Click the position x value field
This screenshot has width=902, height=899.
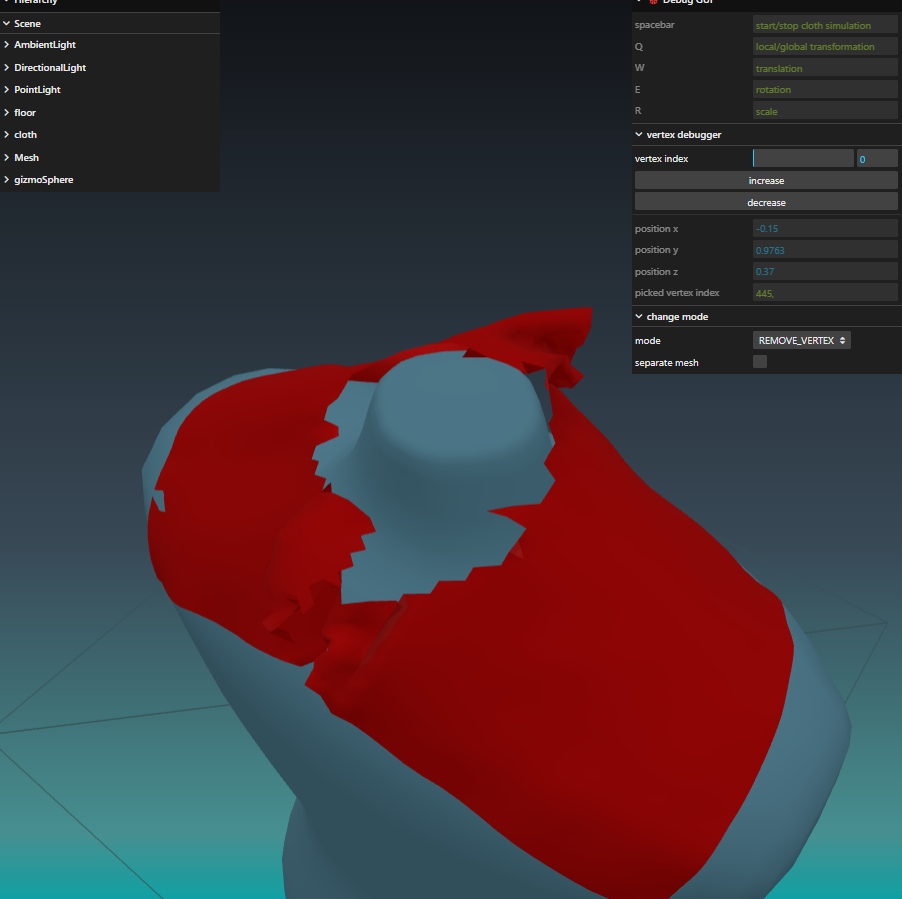click(825, 228)
